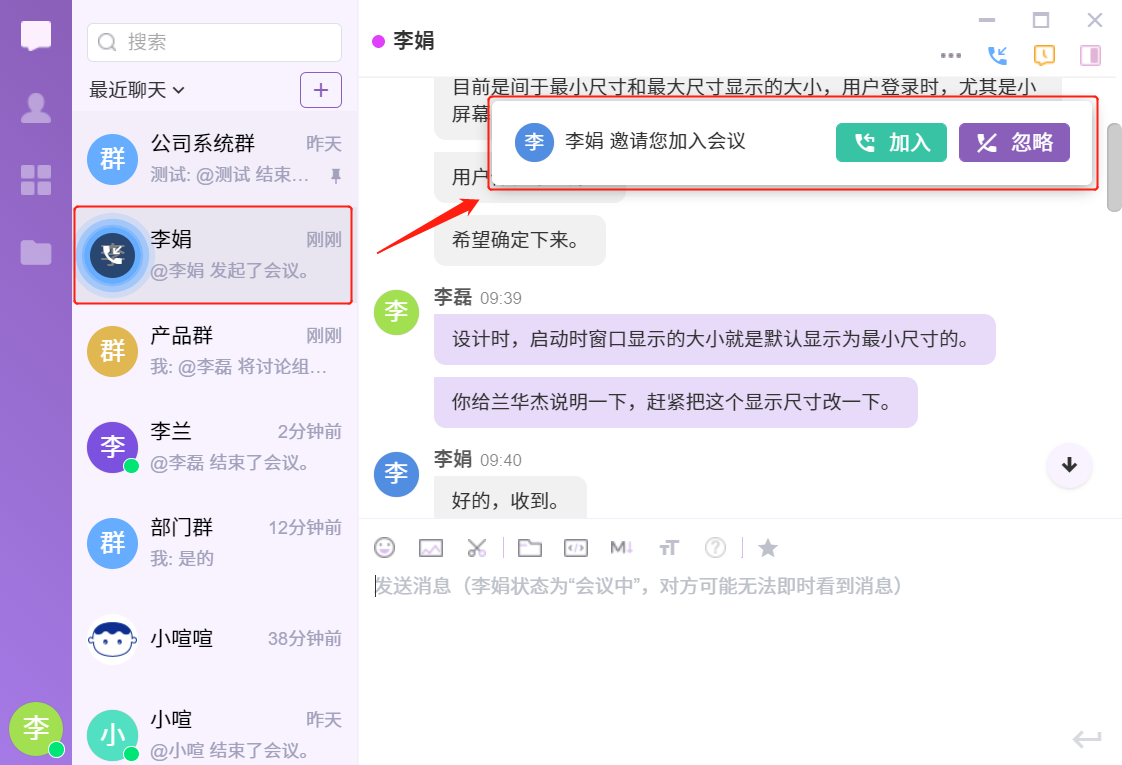
Task: Open the emoji picker in message toolbar
Action: point(384,547)
